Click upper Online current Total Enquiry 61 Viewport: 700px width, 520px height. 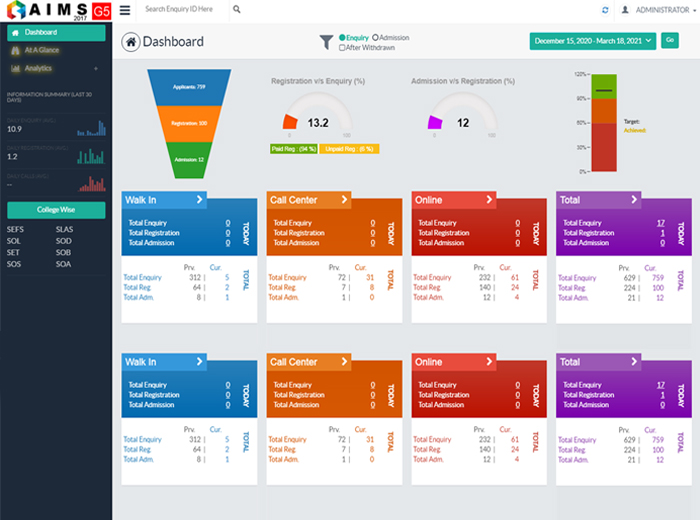(x=515, y=278)
